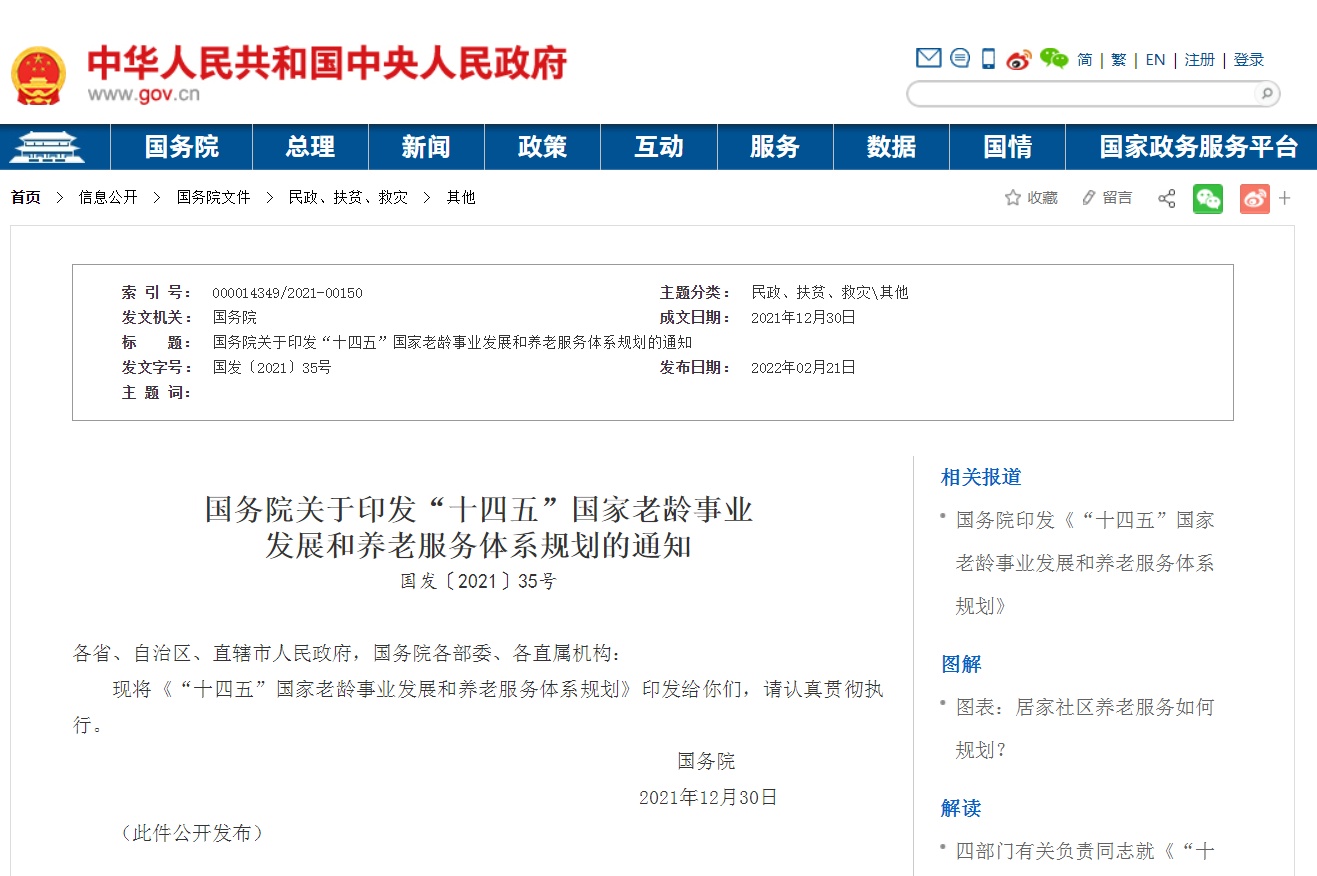Click the envelope mail icon in header
1317x876 pixels.
[x=928, y=58]
